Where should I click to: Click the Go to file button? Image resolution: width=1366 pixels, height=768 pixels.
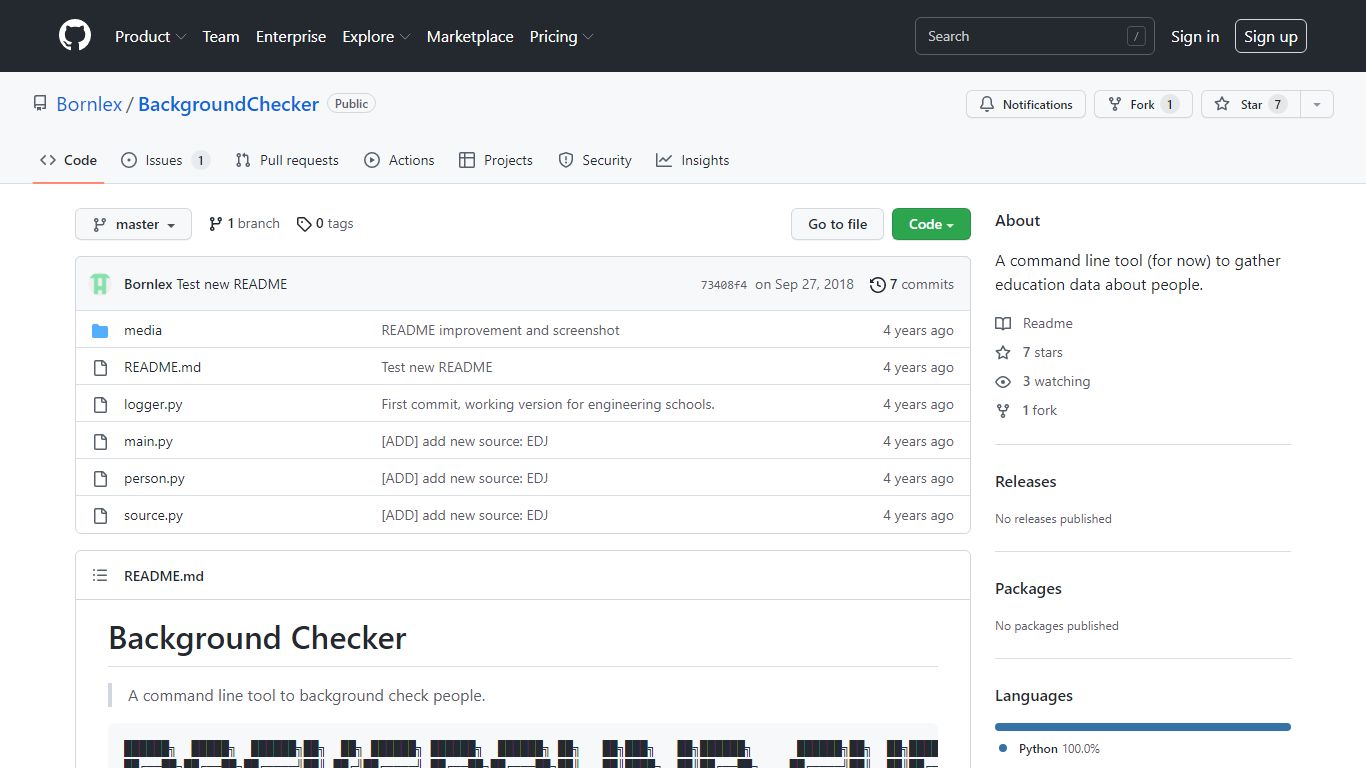[x=838, y=224]
